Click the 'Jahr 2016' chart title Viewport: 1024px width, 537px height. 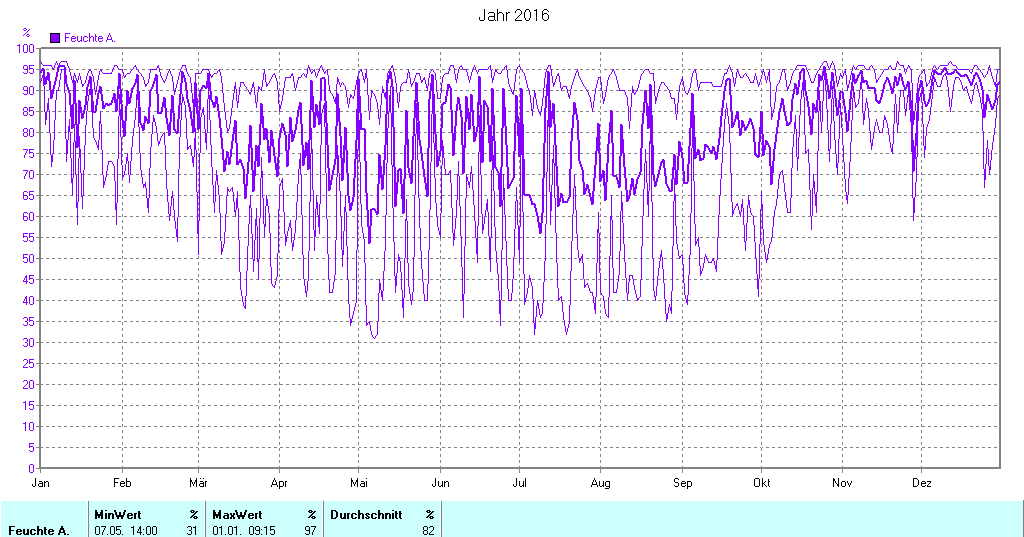pyautogui.click(x=513, y=16)
